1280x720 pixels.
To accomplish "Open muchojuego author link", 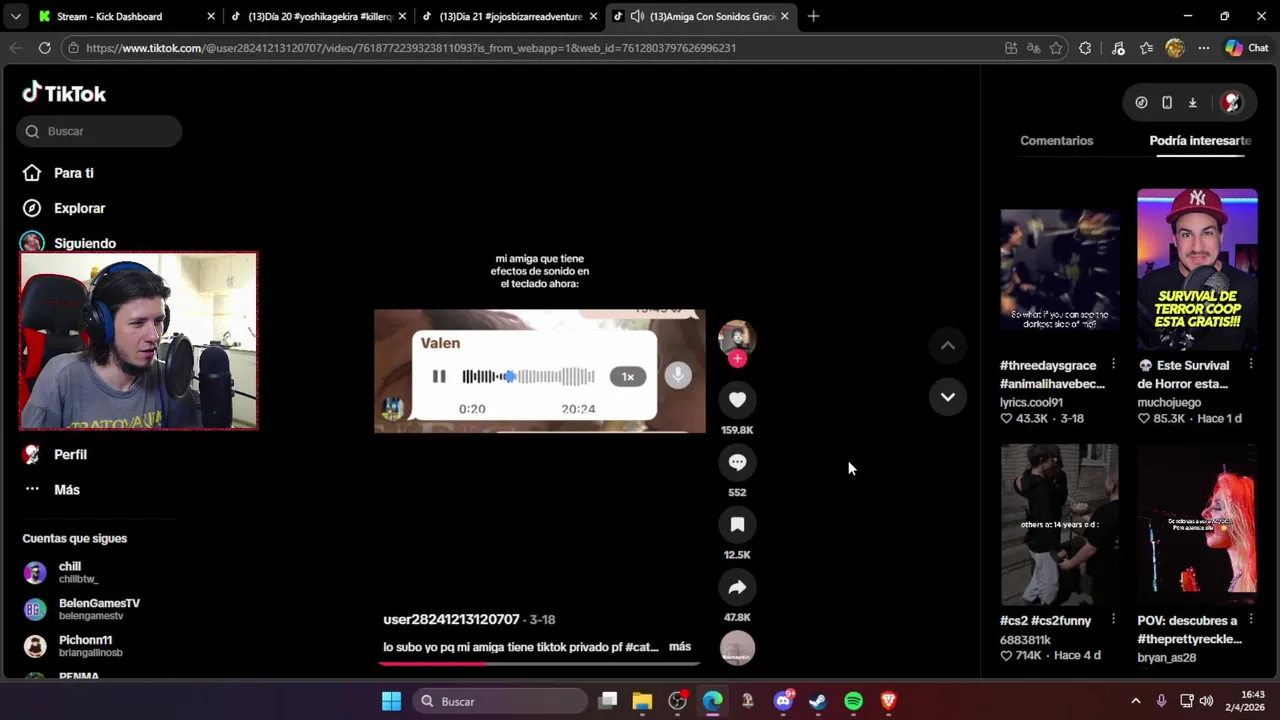I will pyautogui.click(x=1169, y=402).
